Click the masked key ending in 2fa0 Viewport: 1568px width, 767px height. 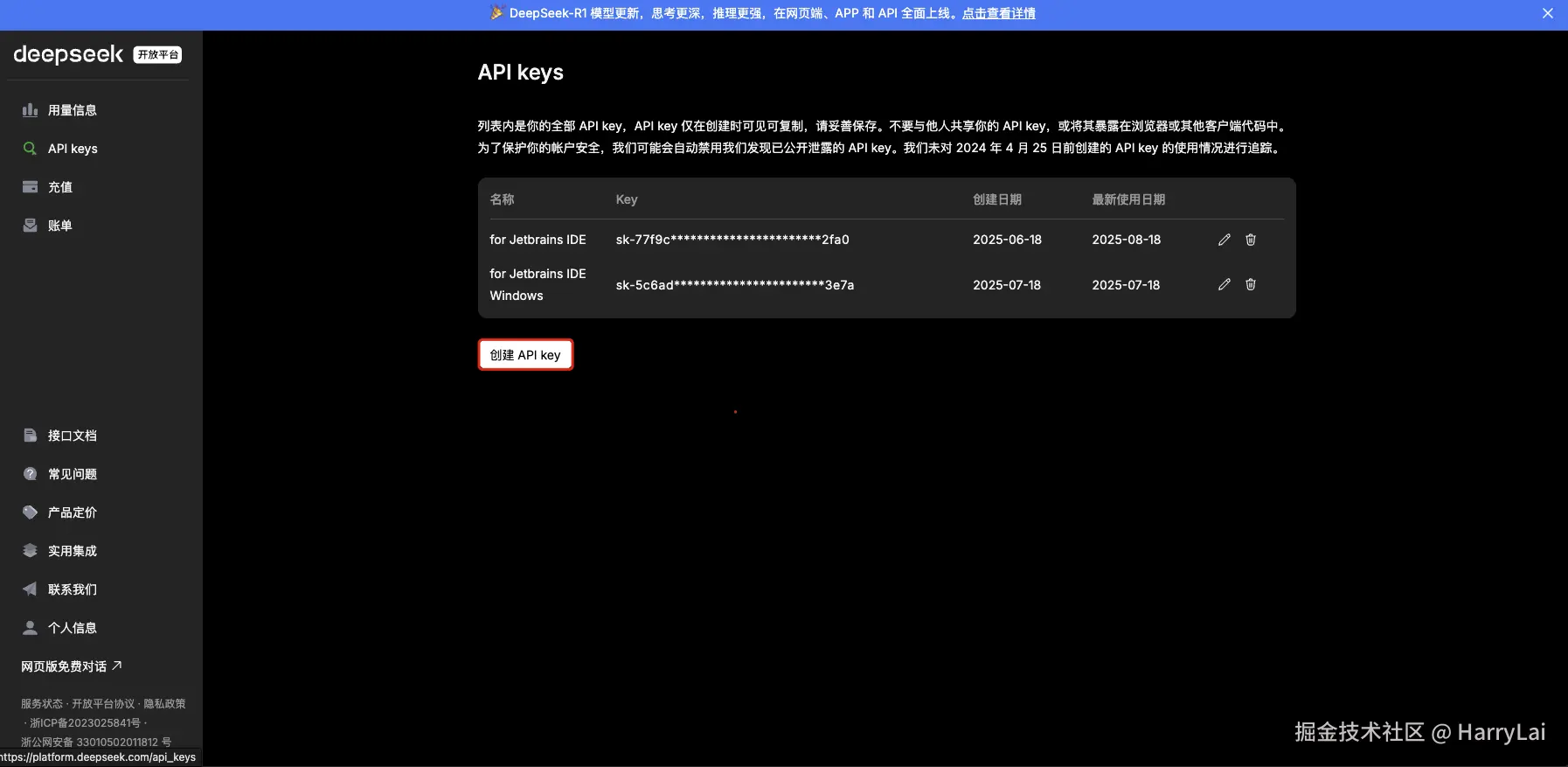[x=732, y=240]
